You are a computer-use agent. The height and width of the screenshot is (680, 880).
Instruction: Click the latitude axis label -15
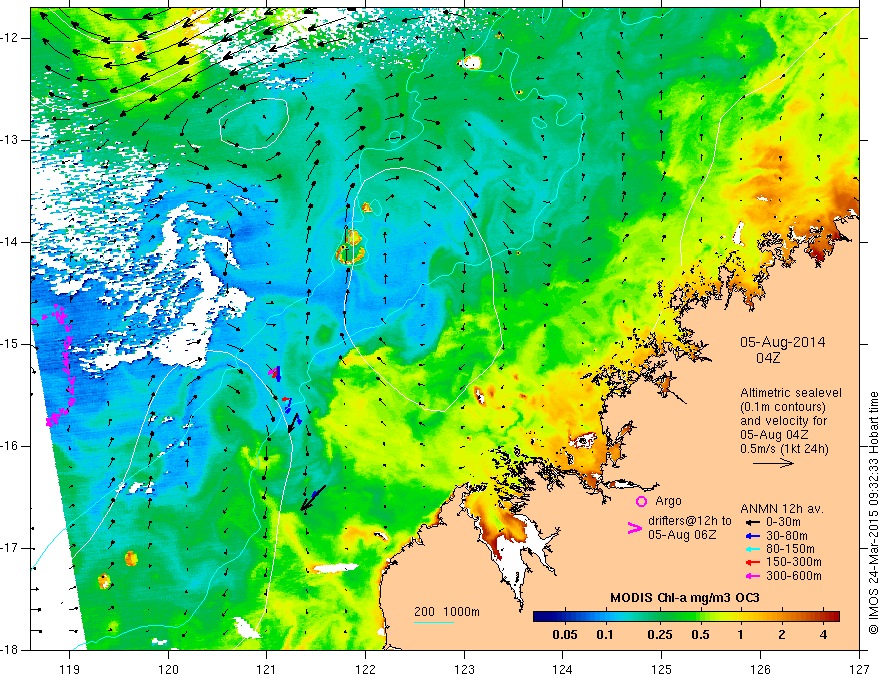coord(10,344)
